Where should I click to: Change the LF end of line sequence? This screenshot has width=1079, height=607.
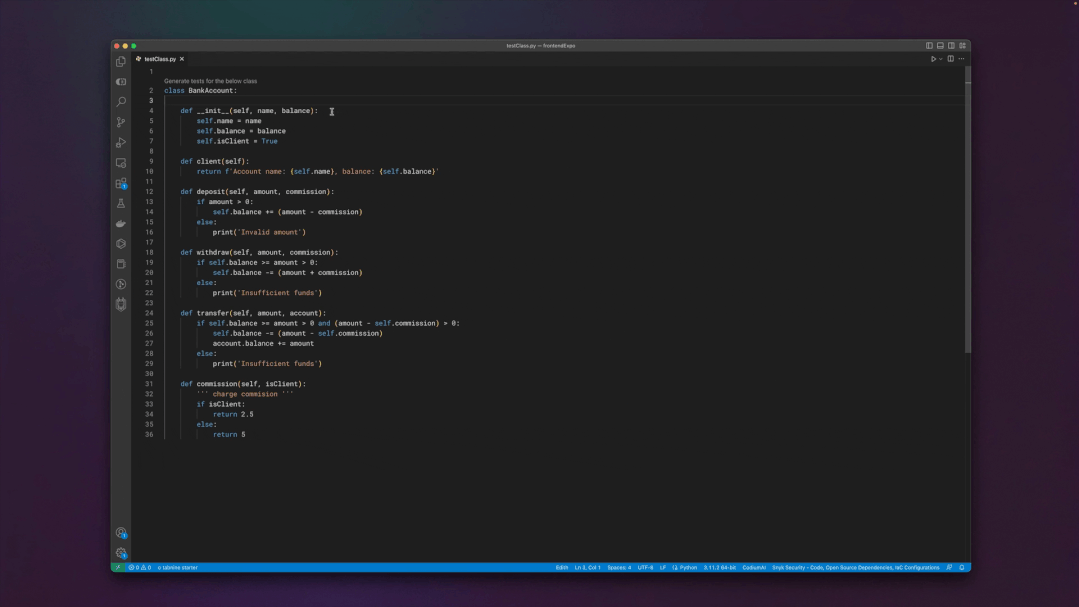663,568
